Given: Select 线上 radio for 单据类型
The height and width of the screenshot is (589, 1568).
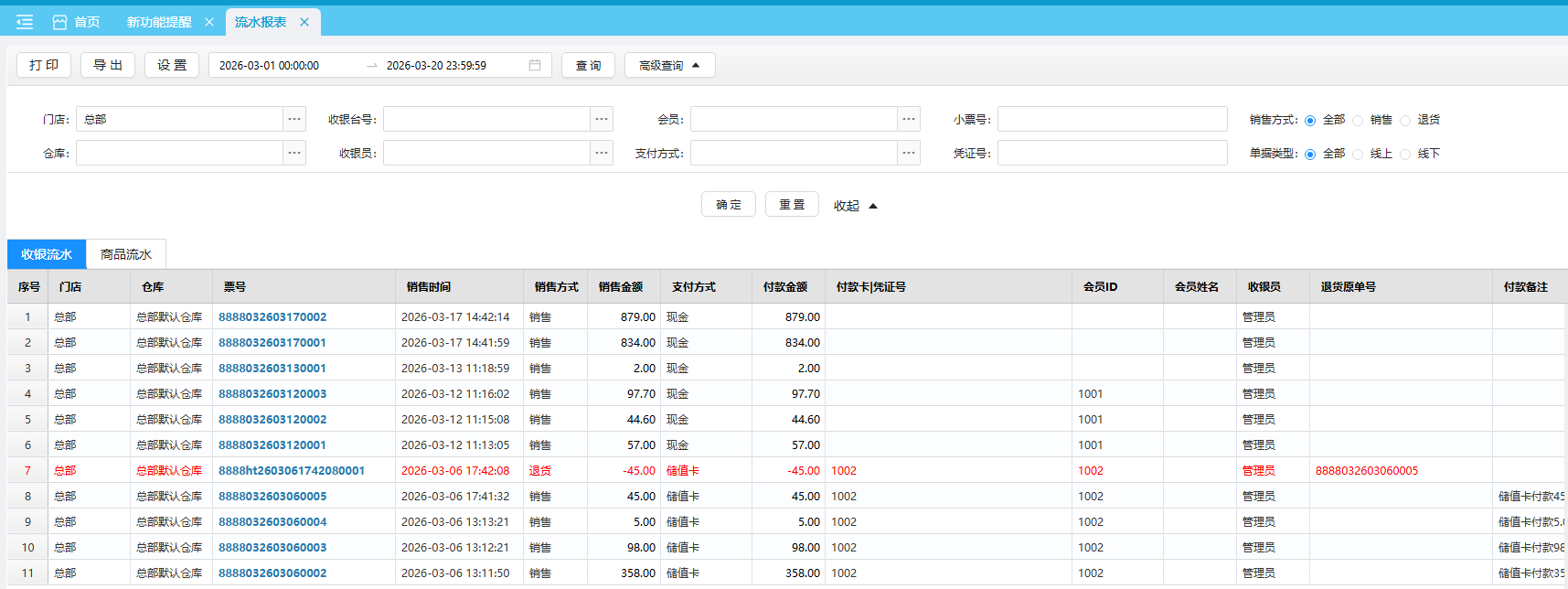Looking at the screenshot, I should click(1358, 155).
